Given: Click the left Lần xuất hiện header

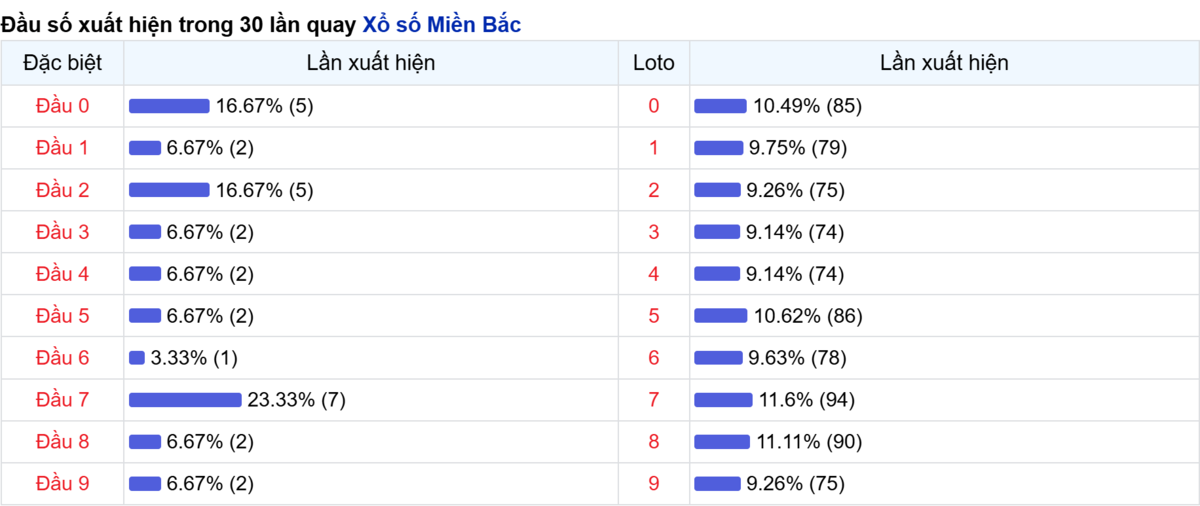Looking at the screenshot, I should point(371,63).
